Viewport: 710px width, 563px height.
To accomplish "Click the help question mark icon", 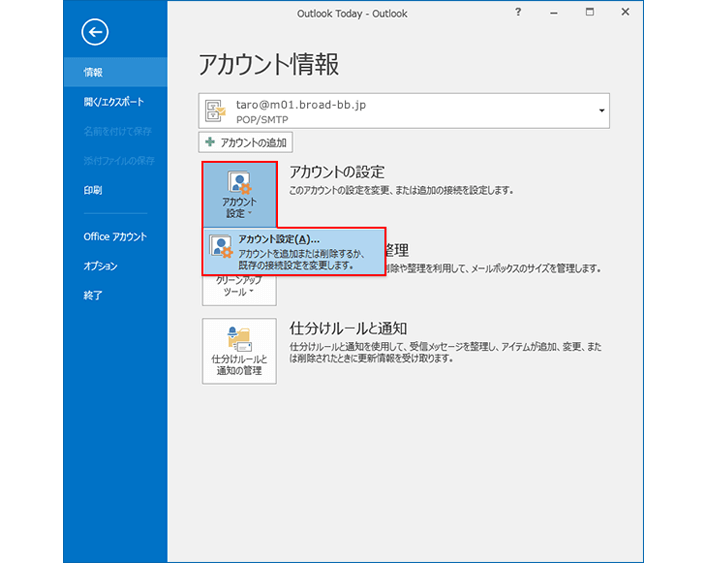I will (x=517, y=13).
